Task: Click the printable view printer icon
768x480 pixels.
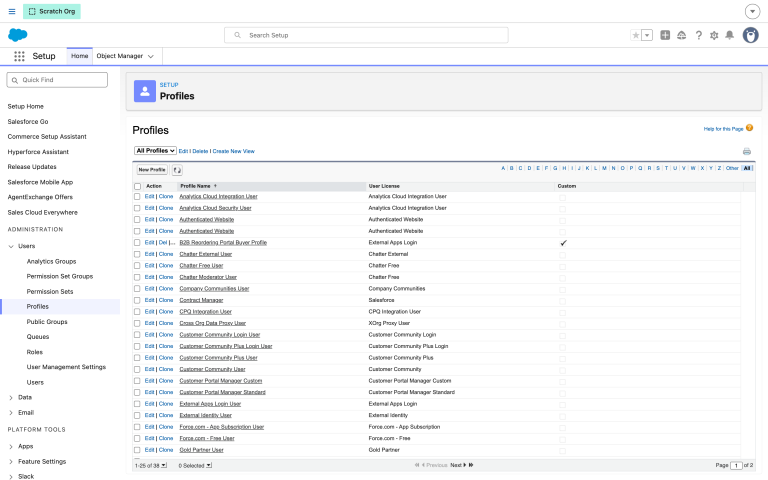Action: pos(746,151)
